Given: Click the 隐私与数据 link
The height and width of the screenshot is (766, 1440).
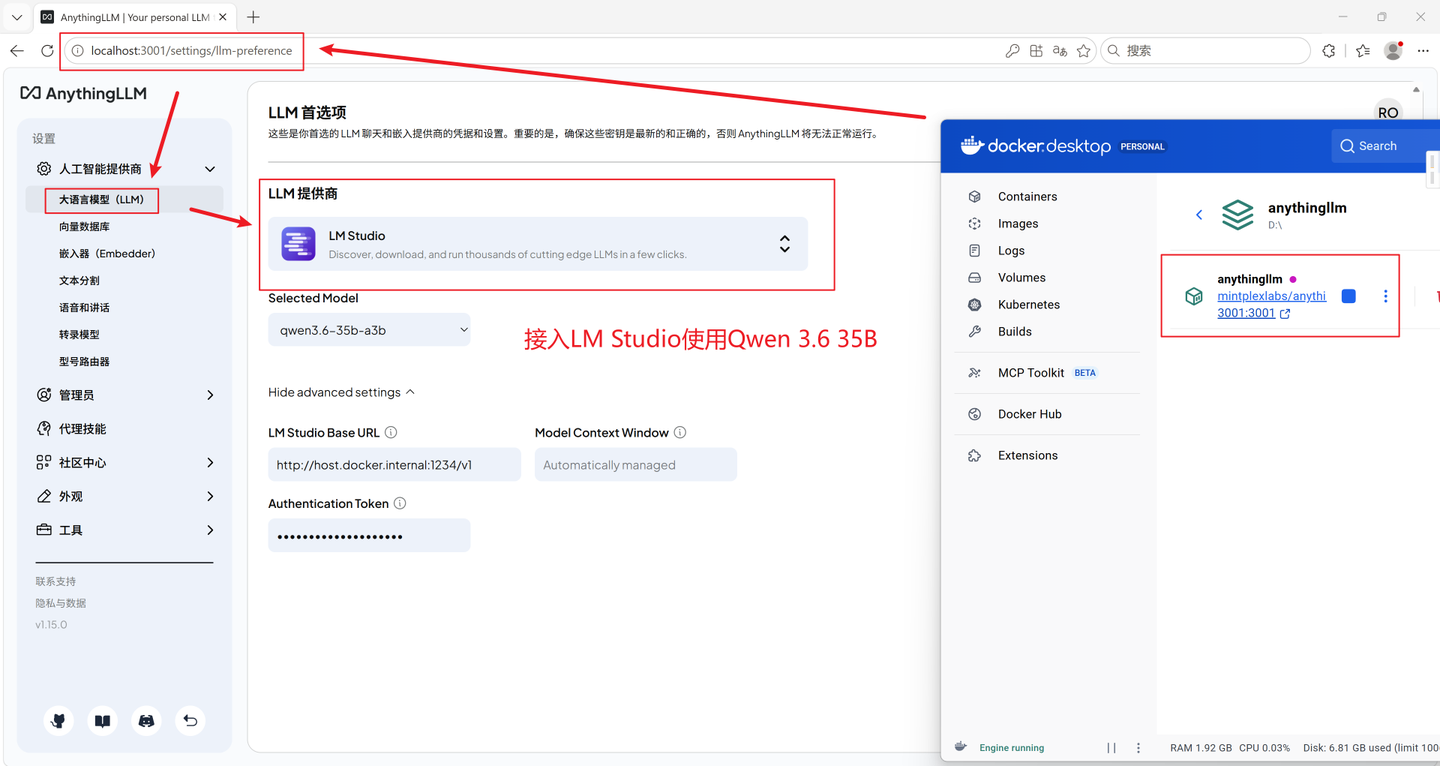Looking at the screenshot, I should [61, 603].
